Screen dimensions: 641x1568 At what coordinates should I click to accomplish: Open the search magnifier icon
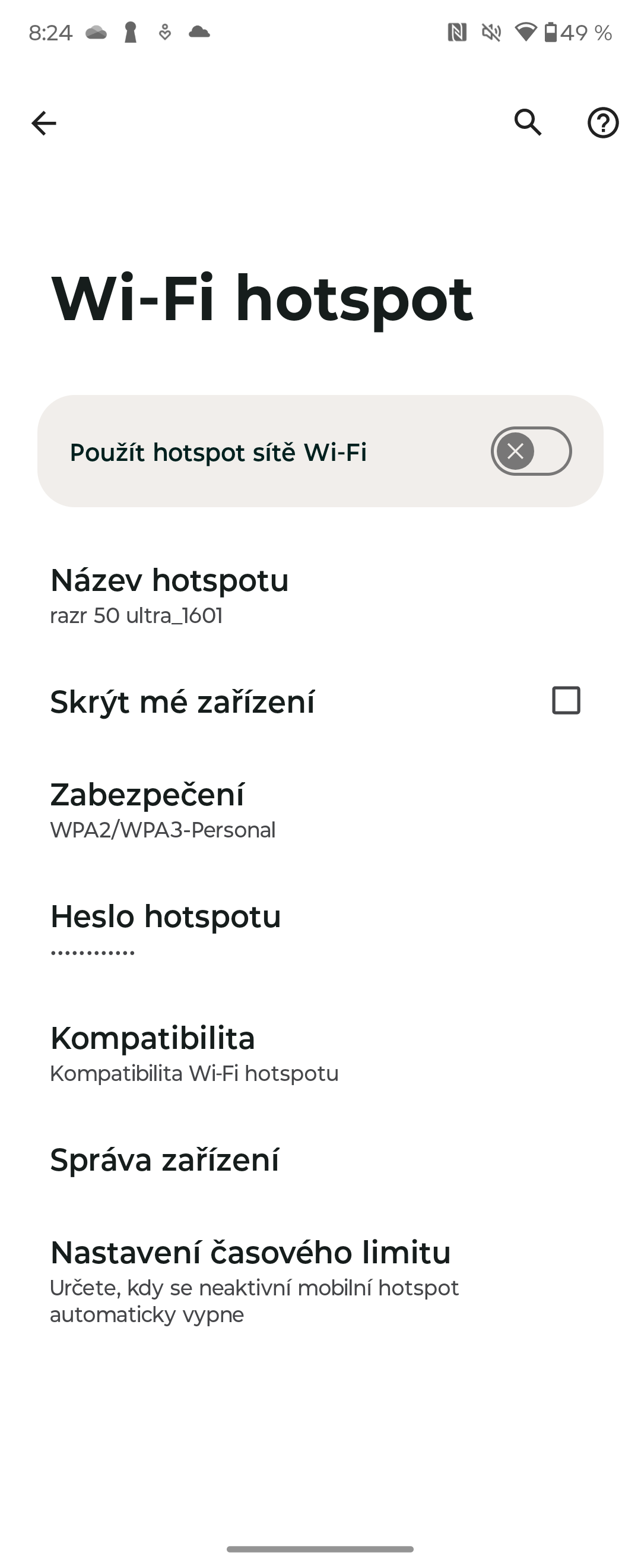tap(527, 122)
